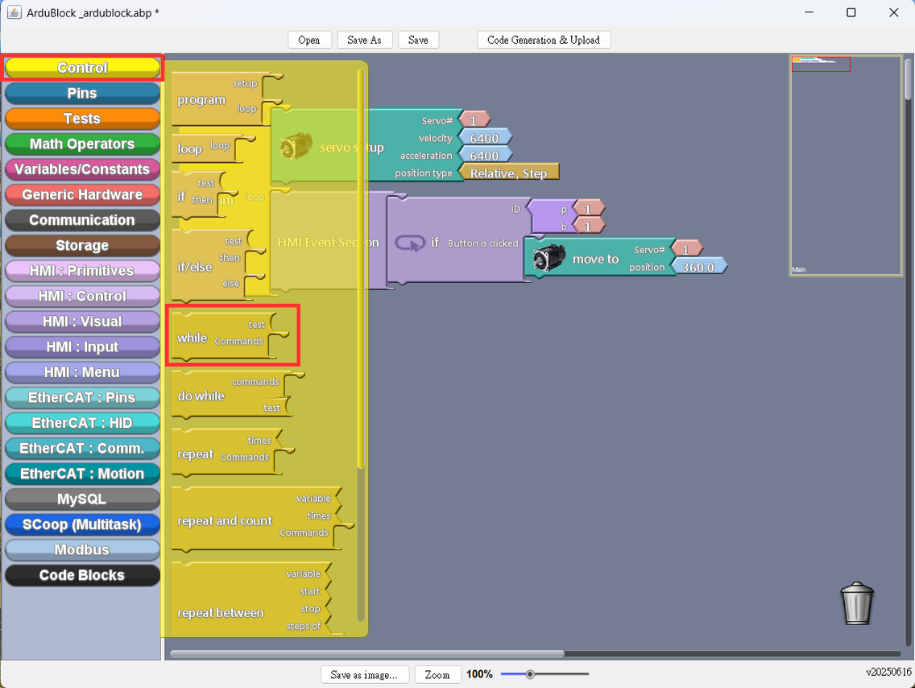915x688 pixels.
Task: Click the velocity value 6400
Action: coord(484,138)
